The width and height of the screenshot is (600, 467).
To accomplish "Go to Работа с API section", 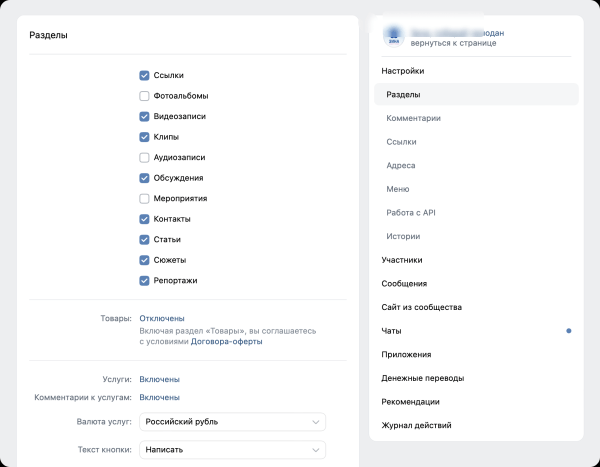I will [x=411, y=213].
